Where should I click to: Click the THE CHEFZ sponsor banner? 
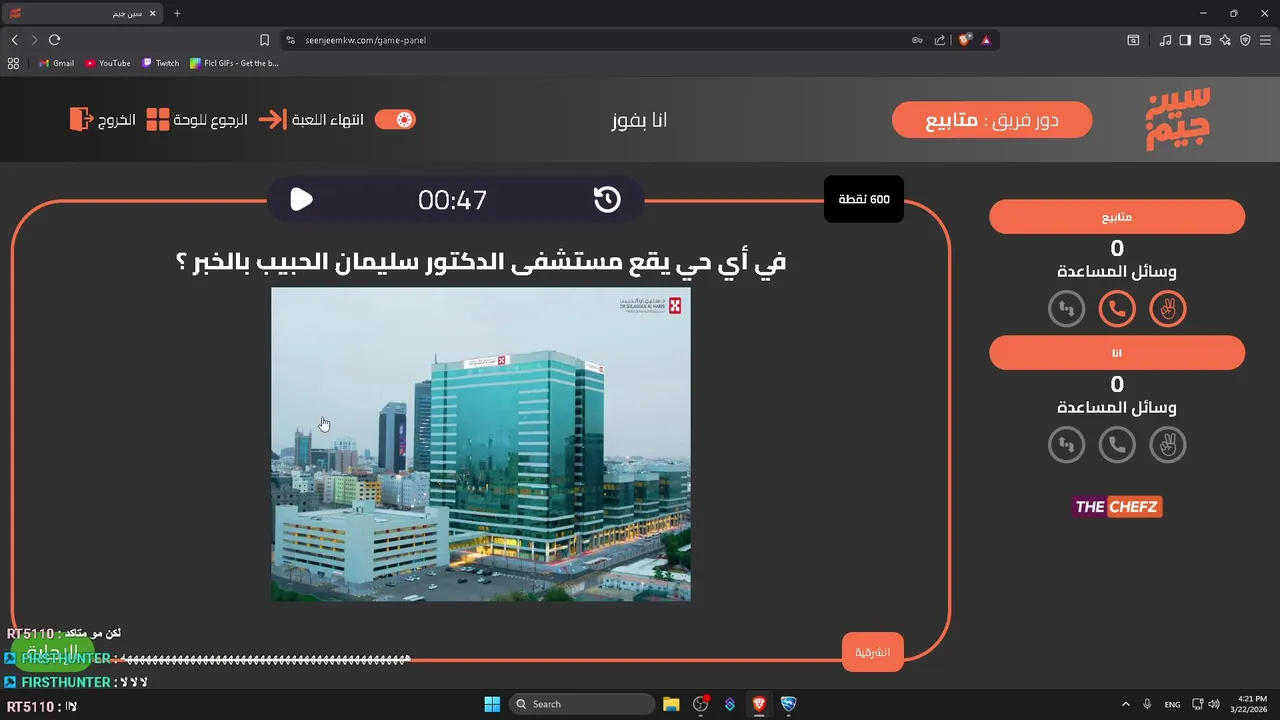coord(1117,507)
